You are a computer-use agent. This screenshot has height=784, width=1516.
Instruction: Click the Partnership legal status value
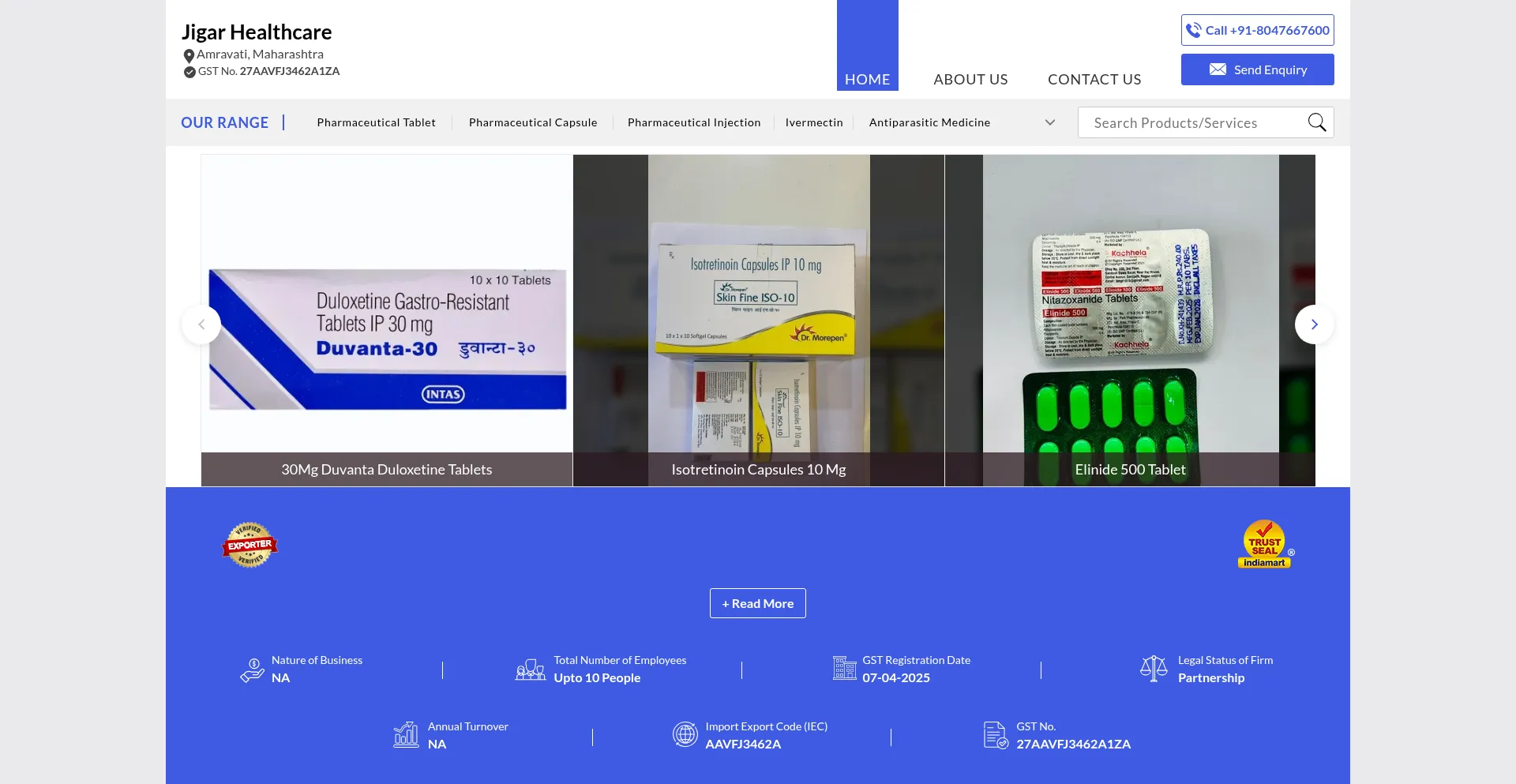point(1211,677)
